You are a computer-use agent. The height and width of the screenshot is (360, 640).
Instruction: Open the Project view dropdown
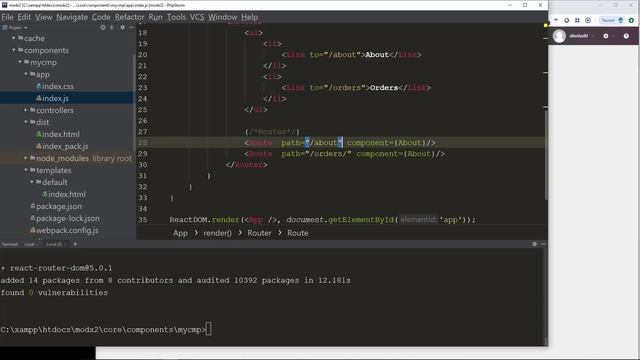pos(15,28)
